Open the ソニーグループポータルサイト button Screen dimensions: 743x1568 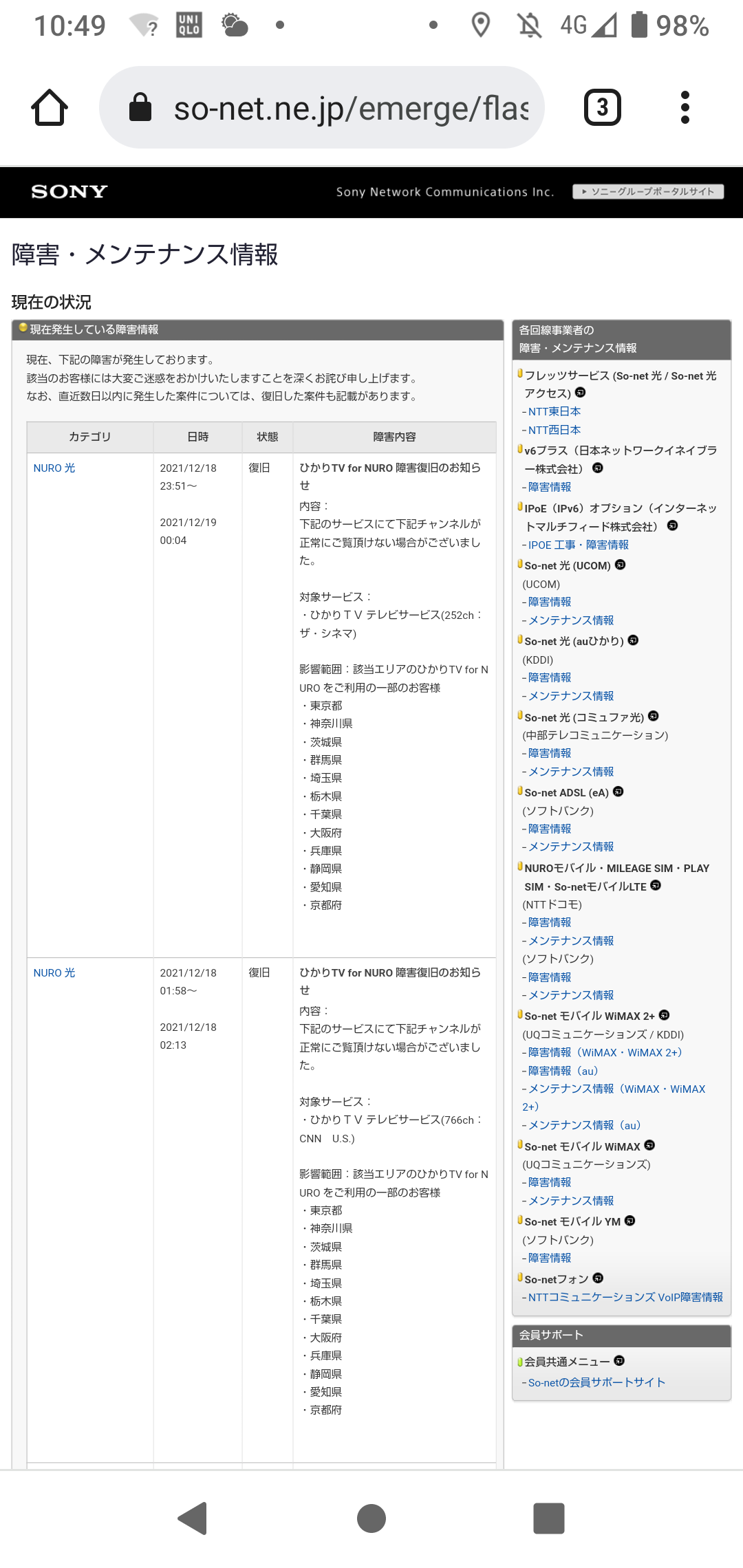coord(648,192)
